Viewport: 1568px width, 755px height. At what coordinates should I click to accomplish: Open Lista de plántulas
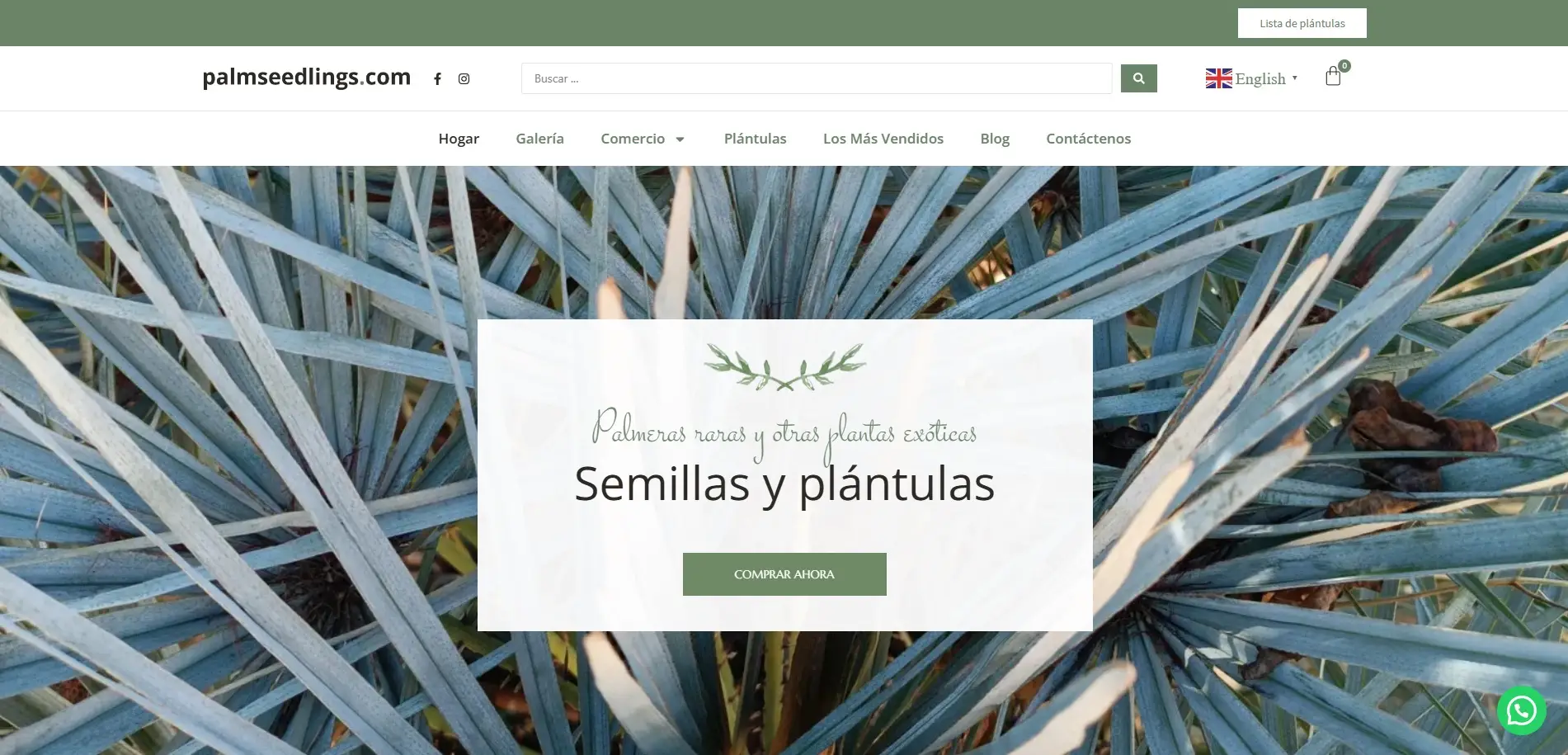[x=1302, y=22]
